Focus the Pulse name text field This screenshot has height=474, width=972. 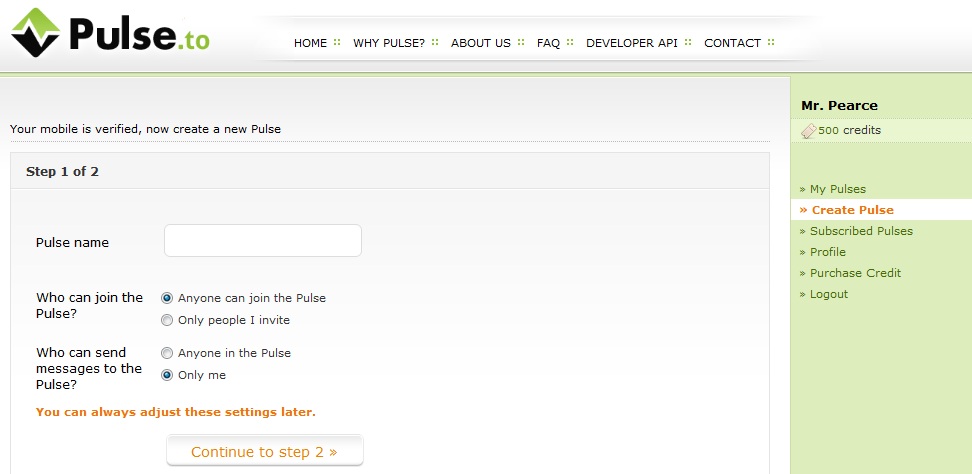[263, 240]
